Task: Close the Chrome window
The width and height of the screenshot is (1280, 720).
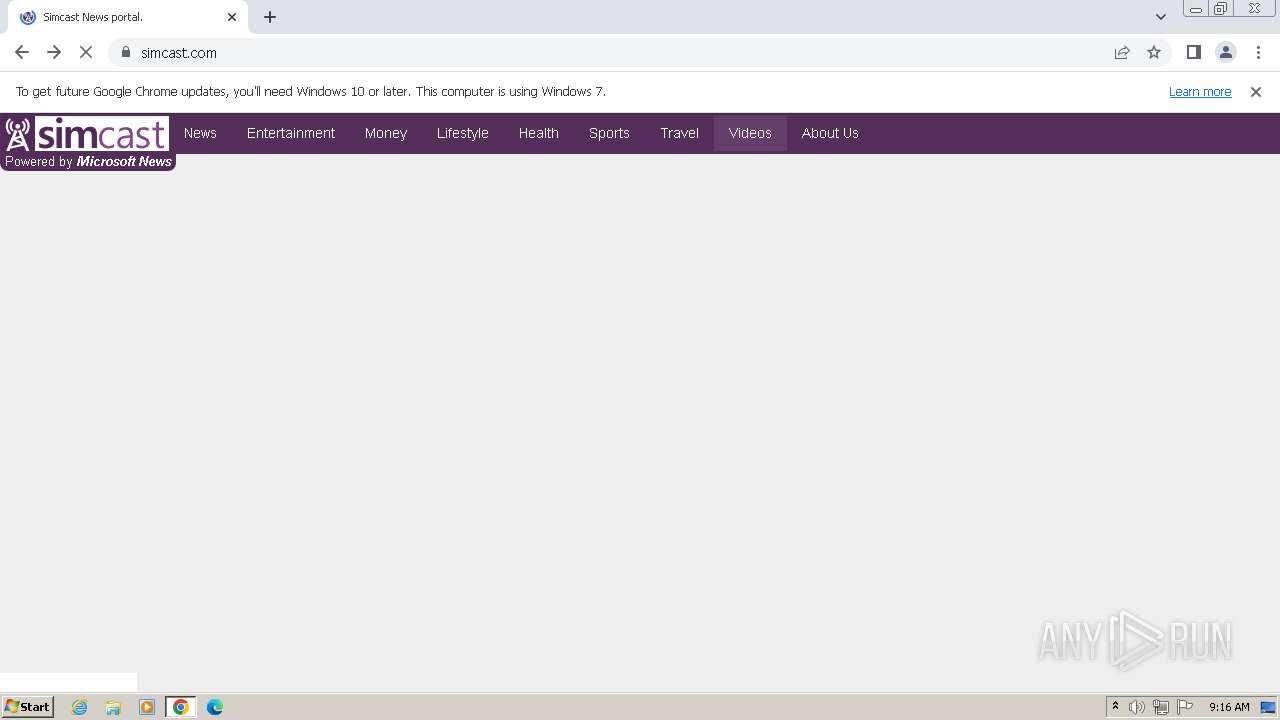Action: coord(1254,9)
